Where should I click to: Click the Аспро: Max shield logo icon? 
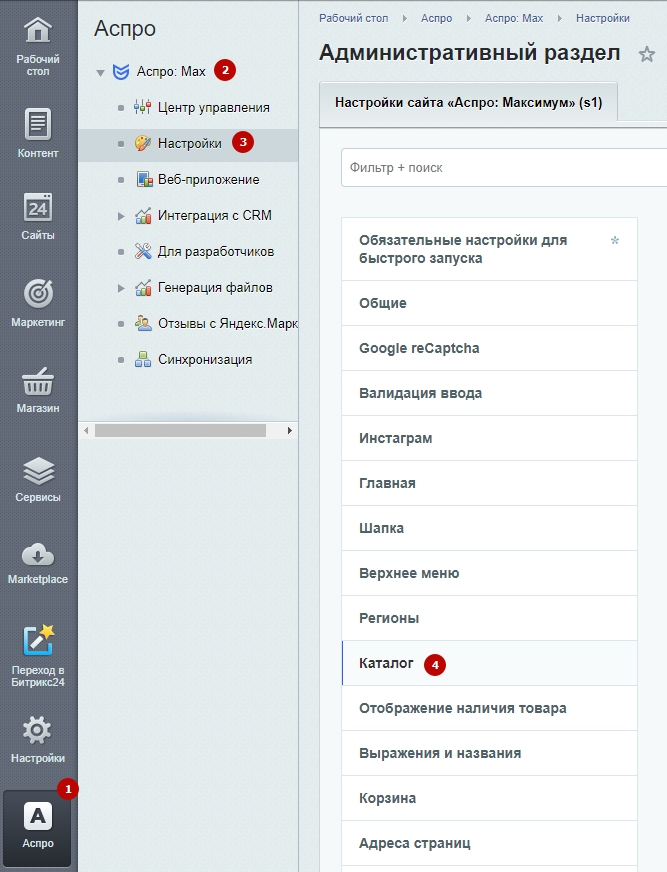tap(121, 72)
